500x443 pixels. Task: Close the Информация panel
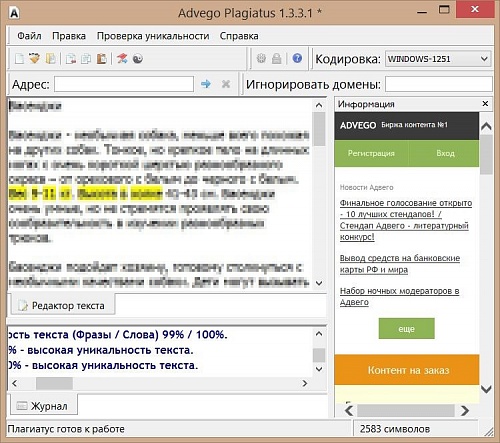485,104
